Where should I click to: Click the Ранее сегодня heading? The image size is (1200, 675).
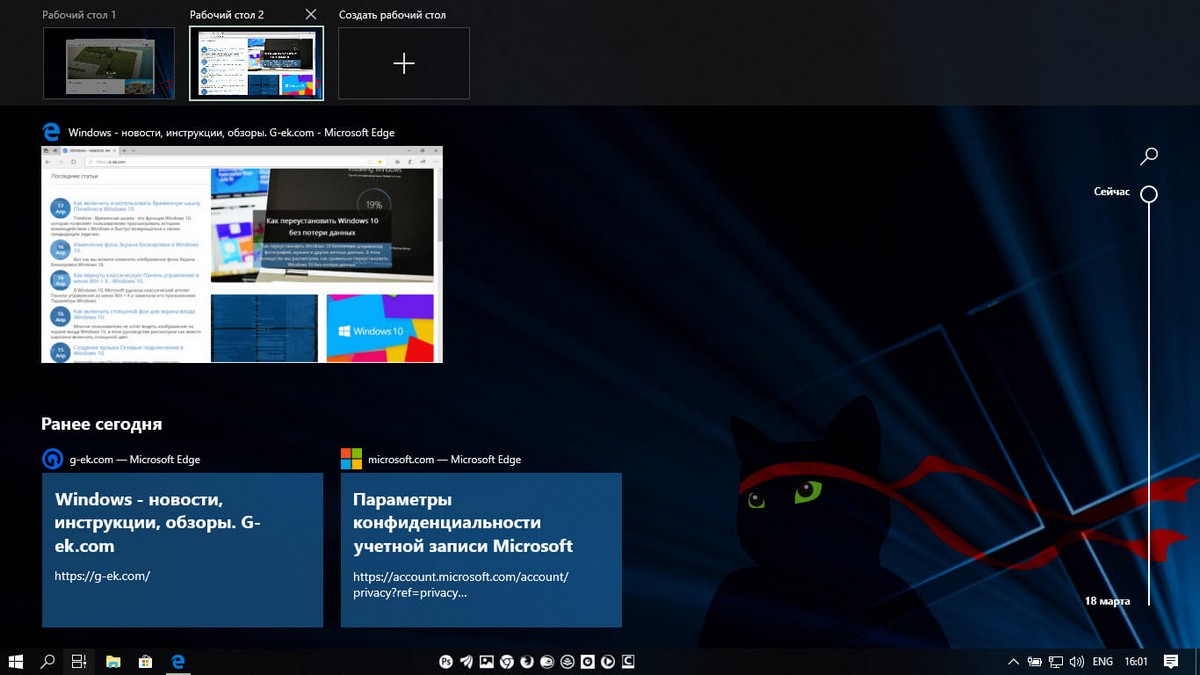pyautogui.click(x=101, y=424)
